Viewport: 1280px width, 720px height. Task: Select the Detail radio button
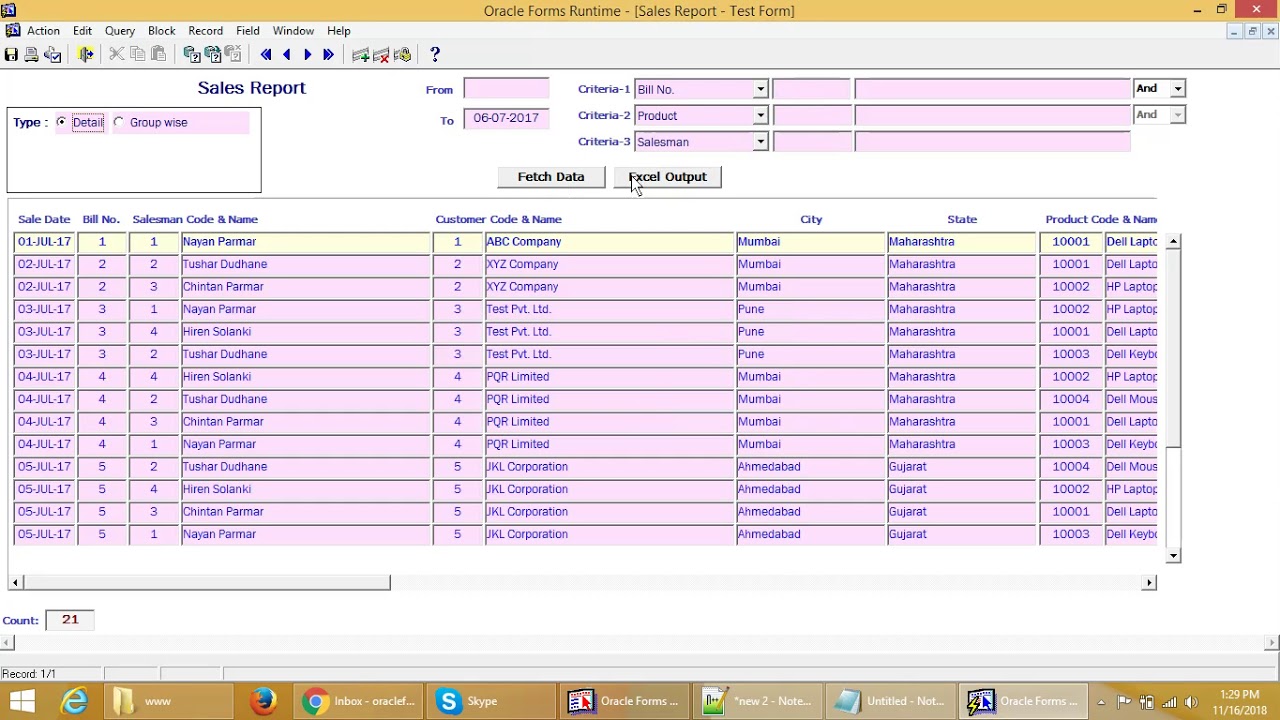62,122
